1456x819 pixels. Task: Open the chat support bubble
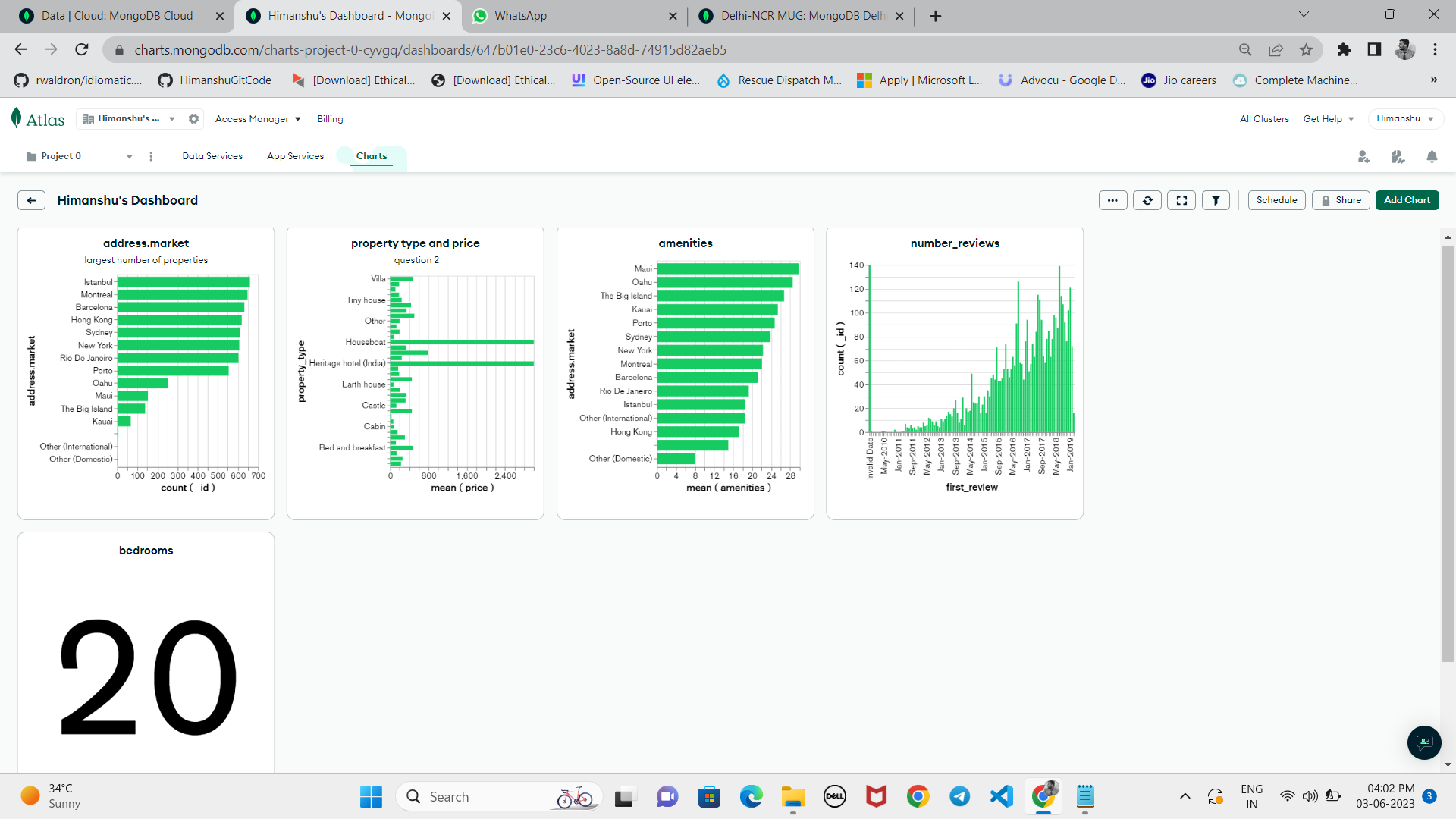pyautogui.click(x=1424, y=742)
